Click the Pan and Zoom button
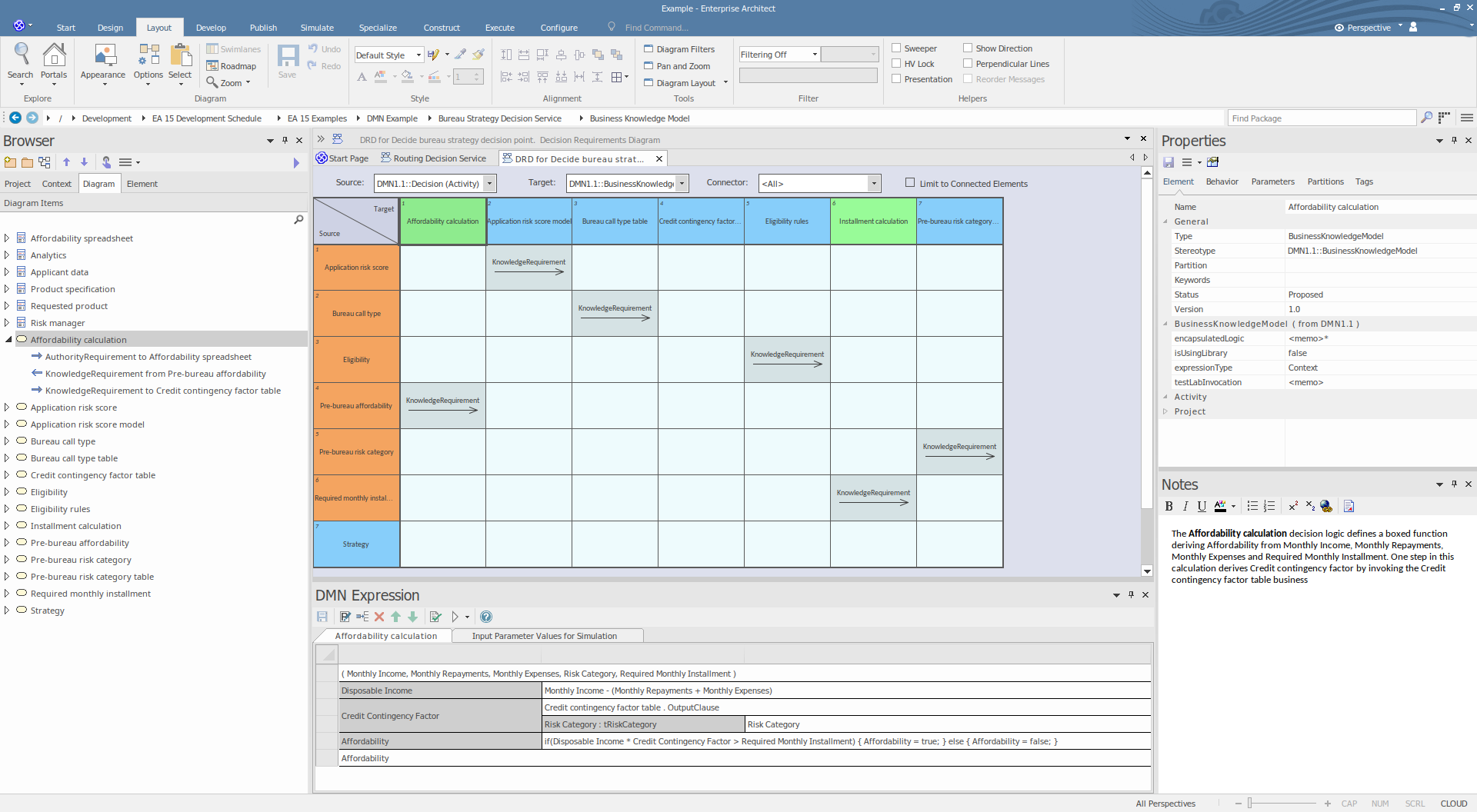 coord(677,66)
